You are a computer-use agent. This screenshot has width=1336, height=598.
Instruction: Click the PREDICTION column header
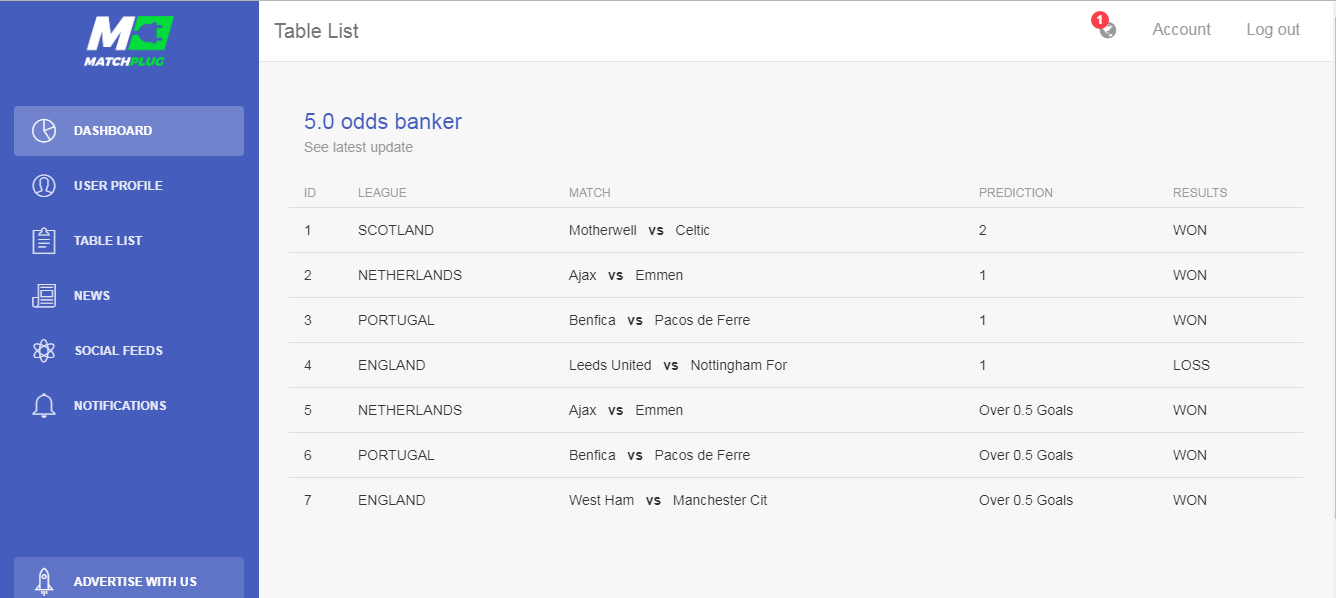tap(1015, 193)
